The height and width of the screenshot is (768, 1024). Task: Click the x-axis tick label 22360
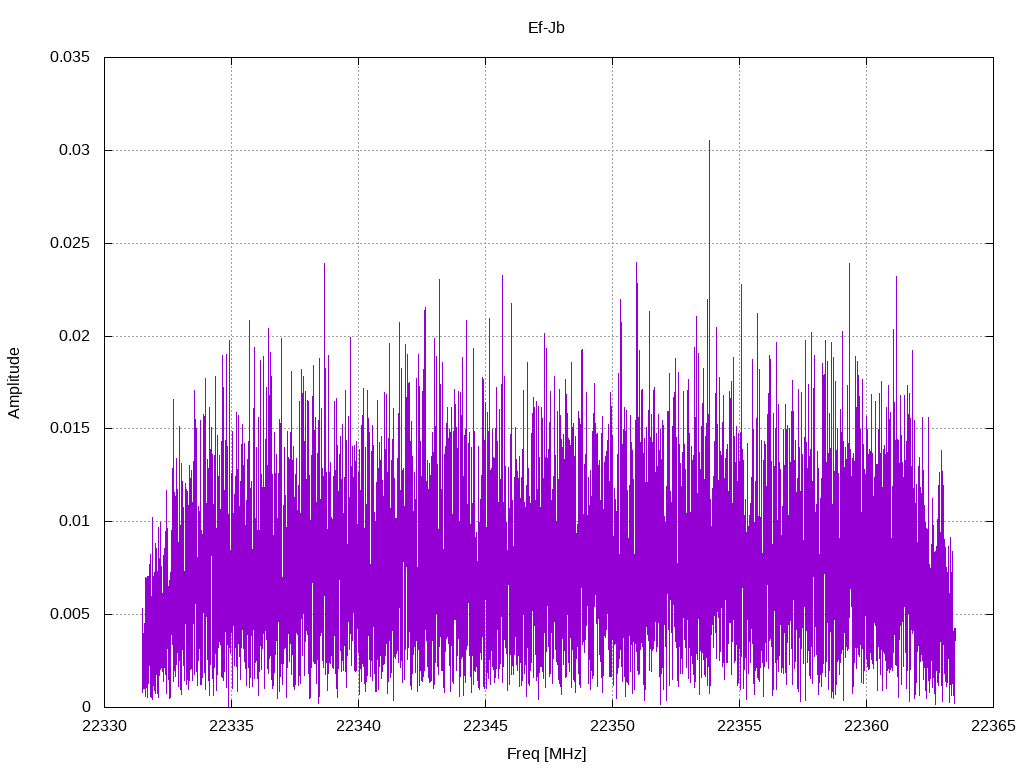coord(866,726)
